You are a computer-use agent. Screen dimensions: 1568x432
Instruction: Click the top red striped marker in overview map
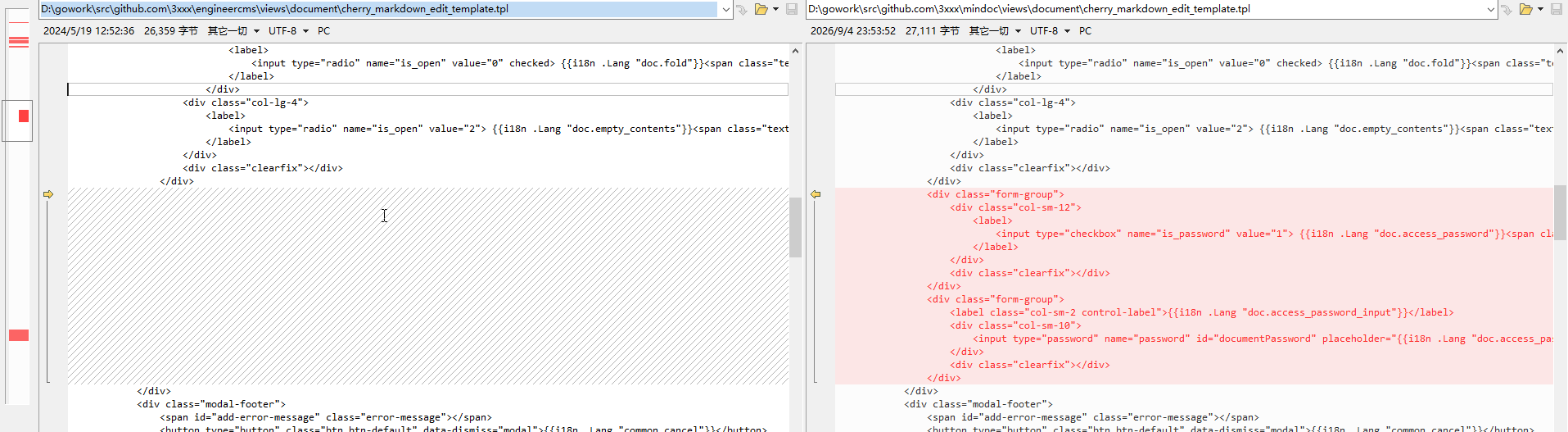[19, 42]
